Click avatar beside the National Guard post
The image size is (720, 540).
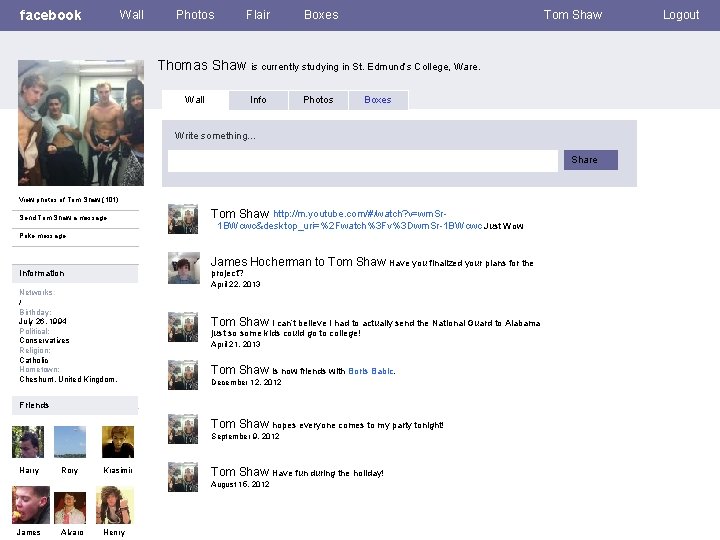click(183, 327)
